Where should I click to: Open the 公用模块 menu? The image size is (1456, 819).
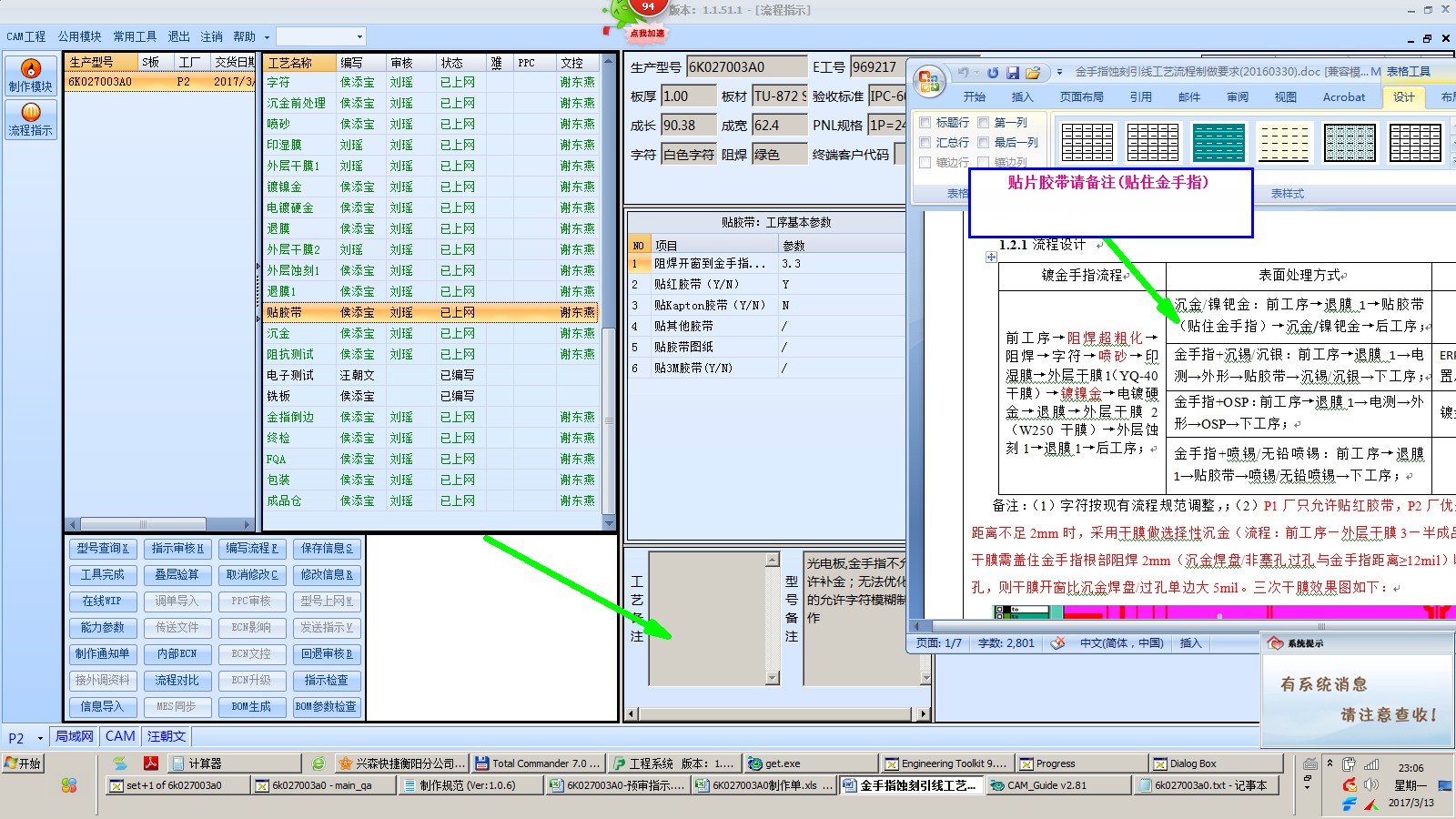pos(80,36)
